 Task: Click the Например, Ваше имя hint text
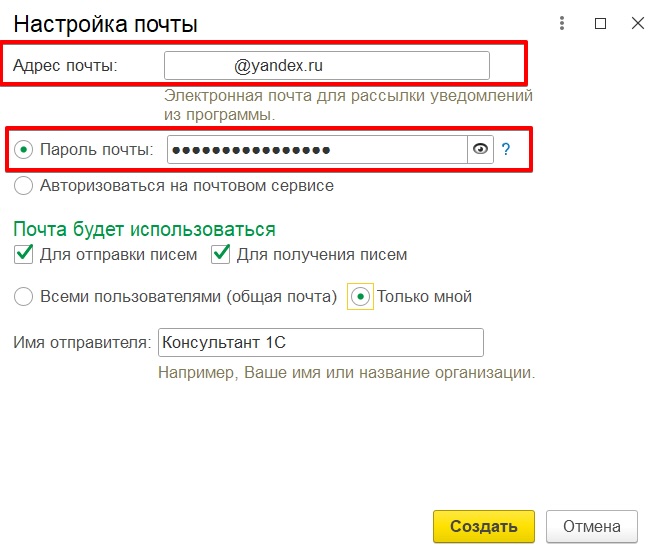pos(347,373)
